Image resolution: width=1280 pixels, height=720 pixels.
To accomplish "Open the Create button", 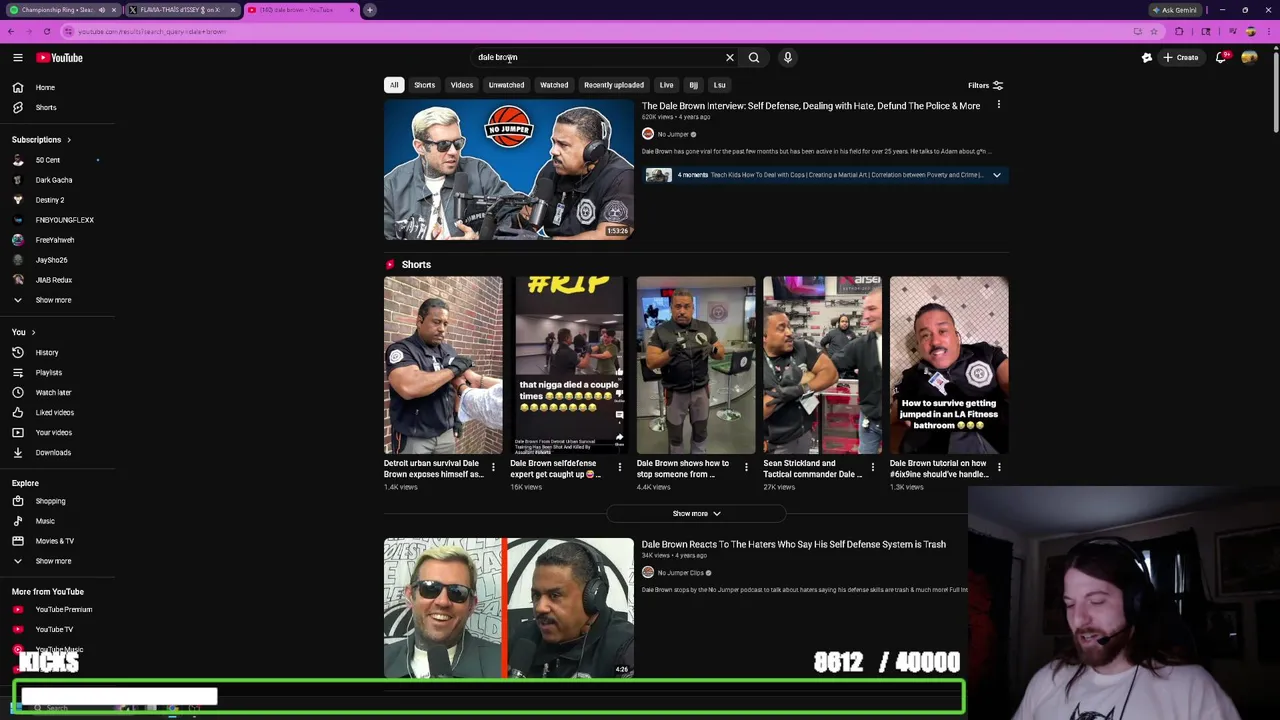I will [x=1180, y=58].
